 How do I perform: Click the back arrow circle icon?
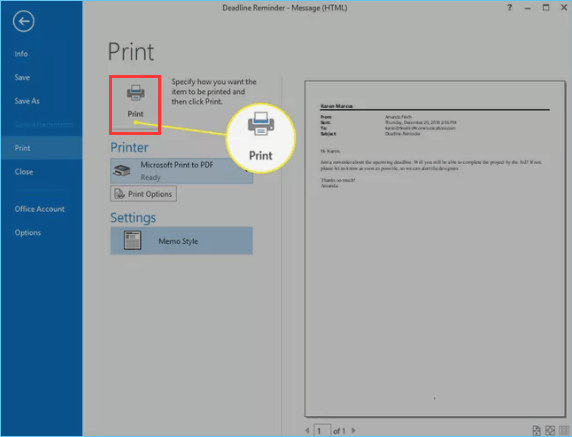[24, 21]
